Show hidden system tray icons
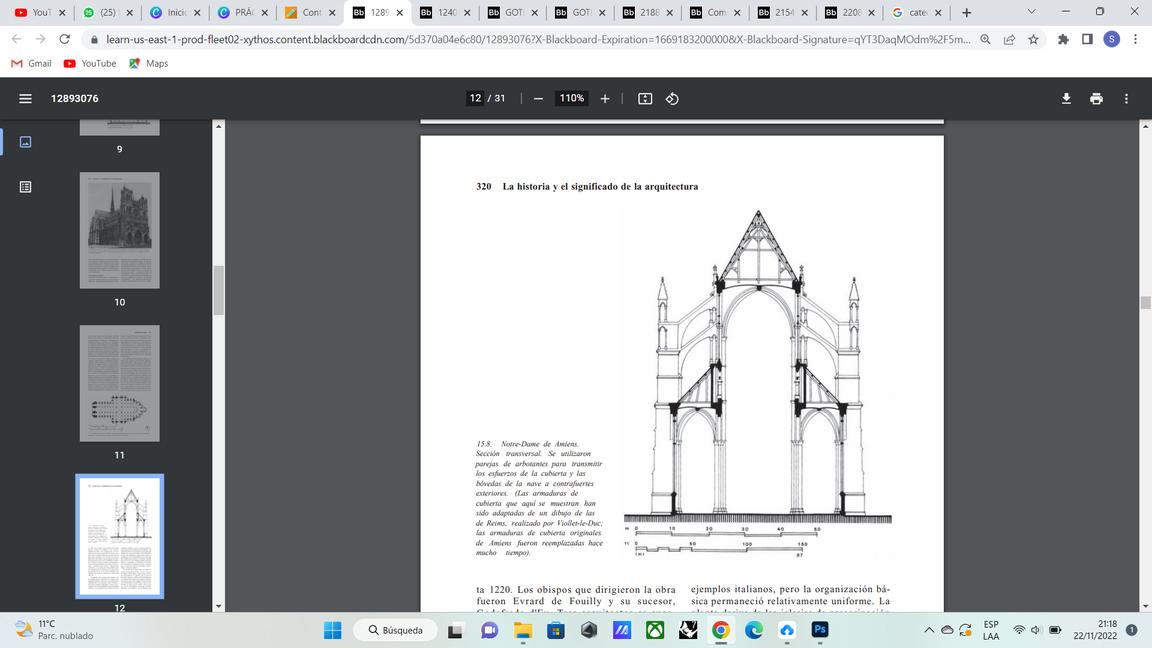This screenshot has width=1152, height=648. 929,630
